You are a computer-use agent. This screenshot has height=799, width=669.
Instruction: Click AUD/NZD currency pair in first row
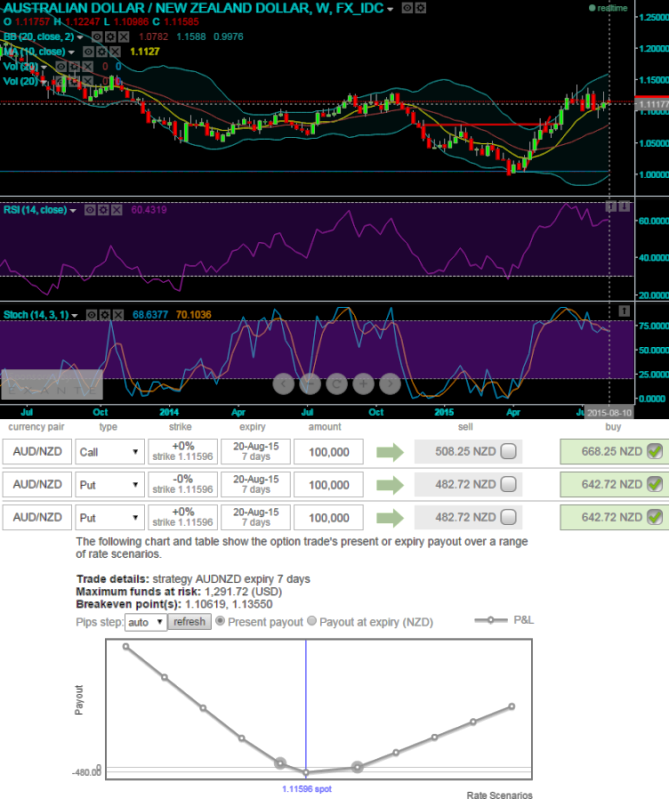coord(35,452)
